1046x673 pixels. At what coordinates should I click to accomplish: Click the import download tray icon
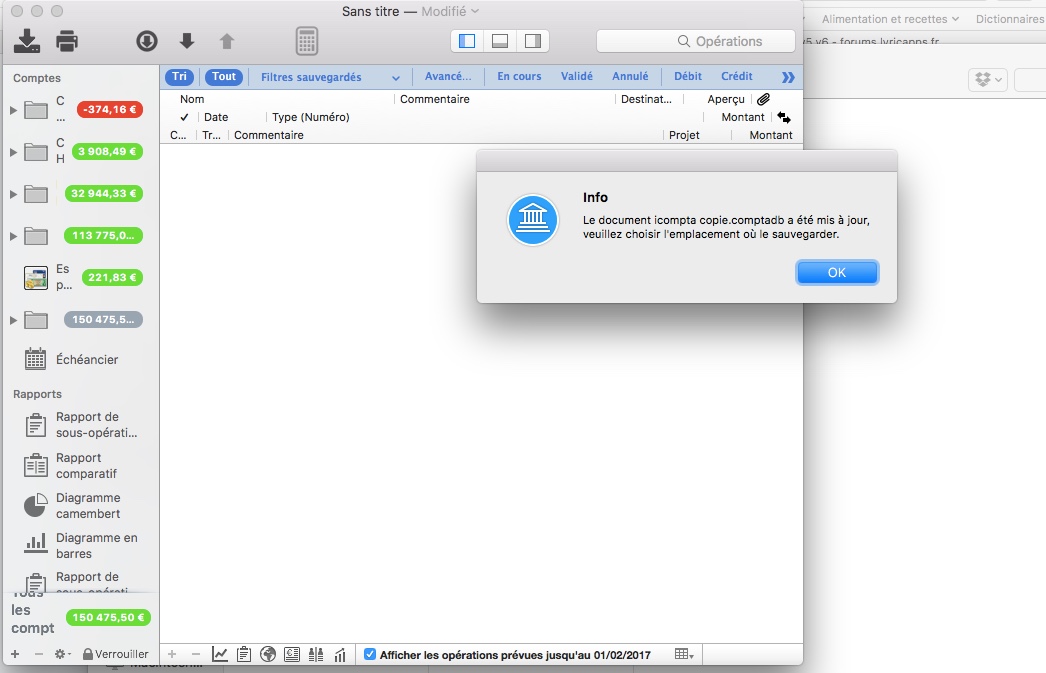pyautogui.click(x=27, y=41)
